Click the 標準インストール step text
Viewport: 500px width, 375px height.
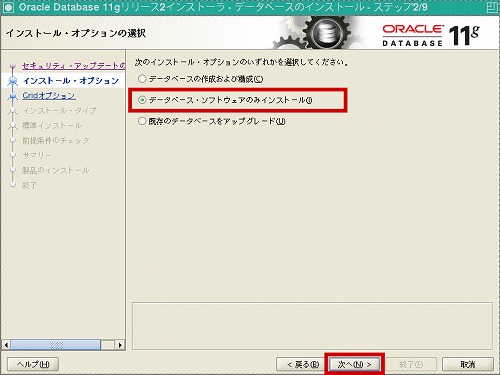(x=52, y=126)
